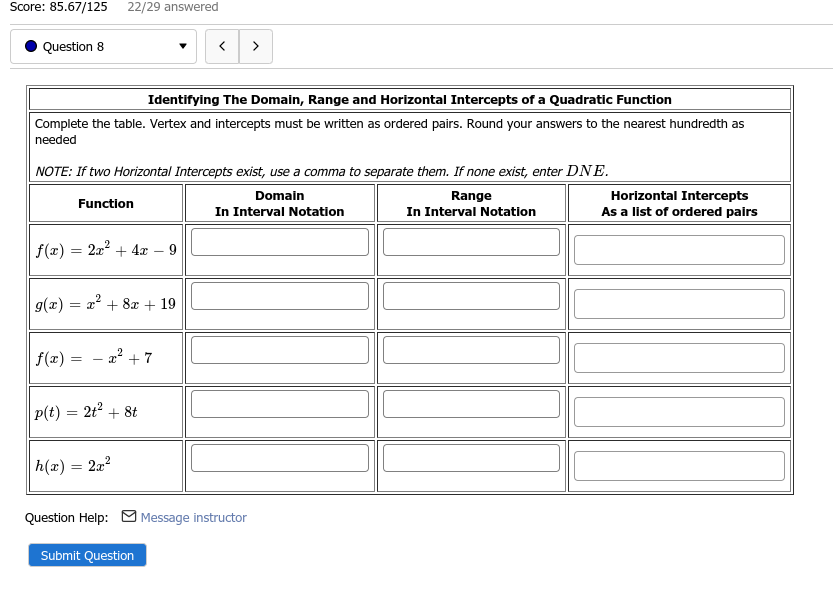Screen dimensions: 833x602
Task: Click Range field for g(x) = x² + 8x + 19
Action: 471,296
